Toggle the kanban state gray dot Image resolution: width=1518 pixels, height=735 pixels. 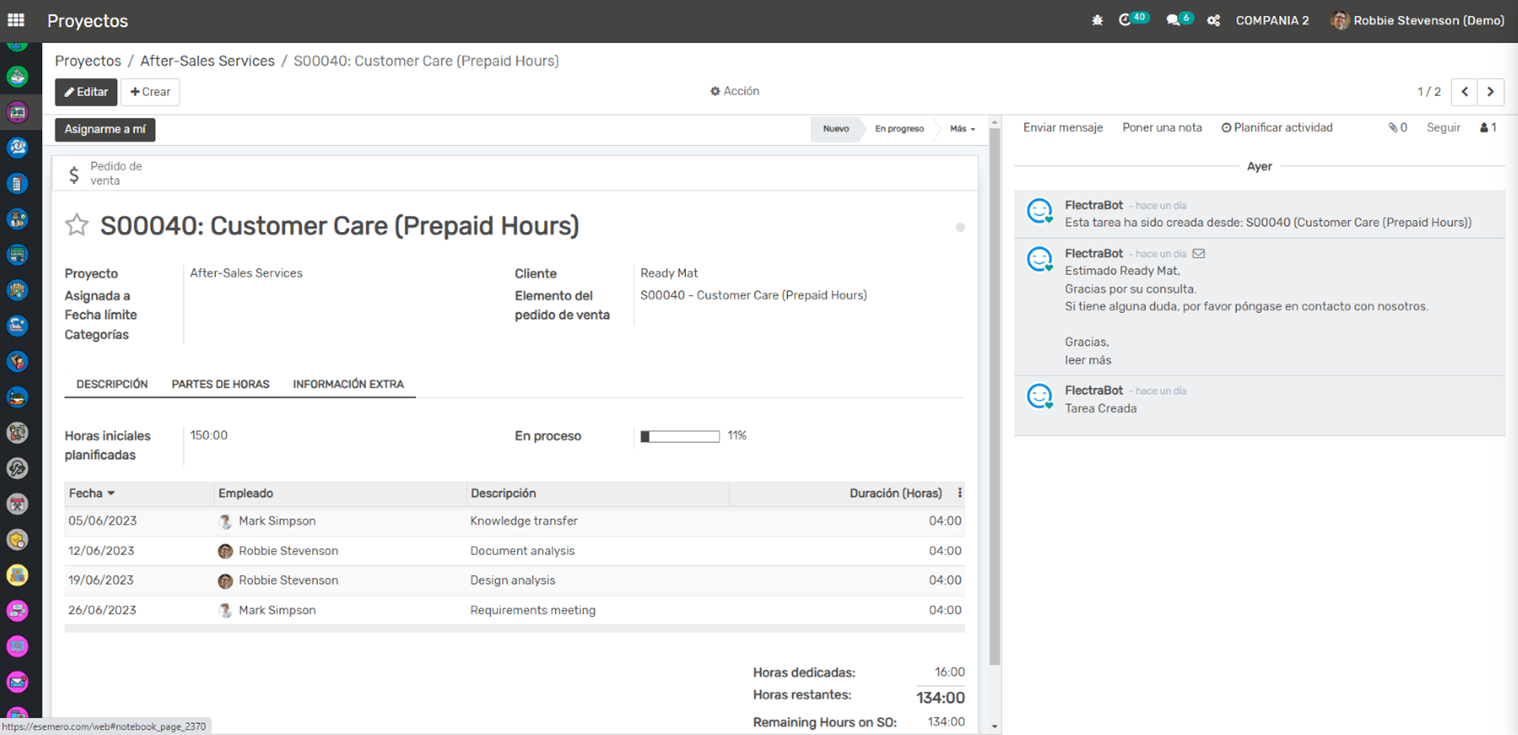(960, 228)
